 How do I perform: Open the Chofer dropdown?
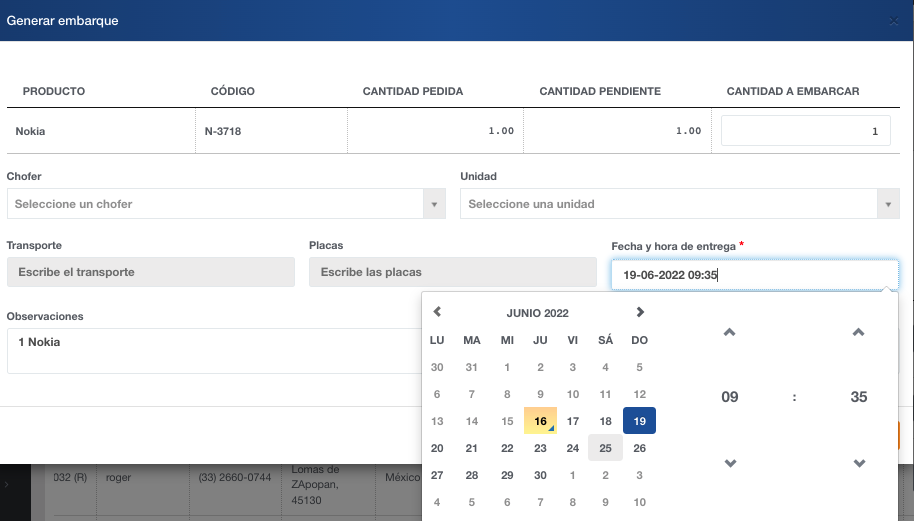coord(225,204)
